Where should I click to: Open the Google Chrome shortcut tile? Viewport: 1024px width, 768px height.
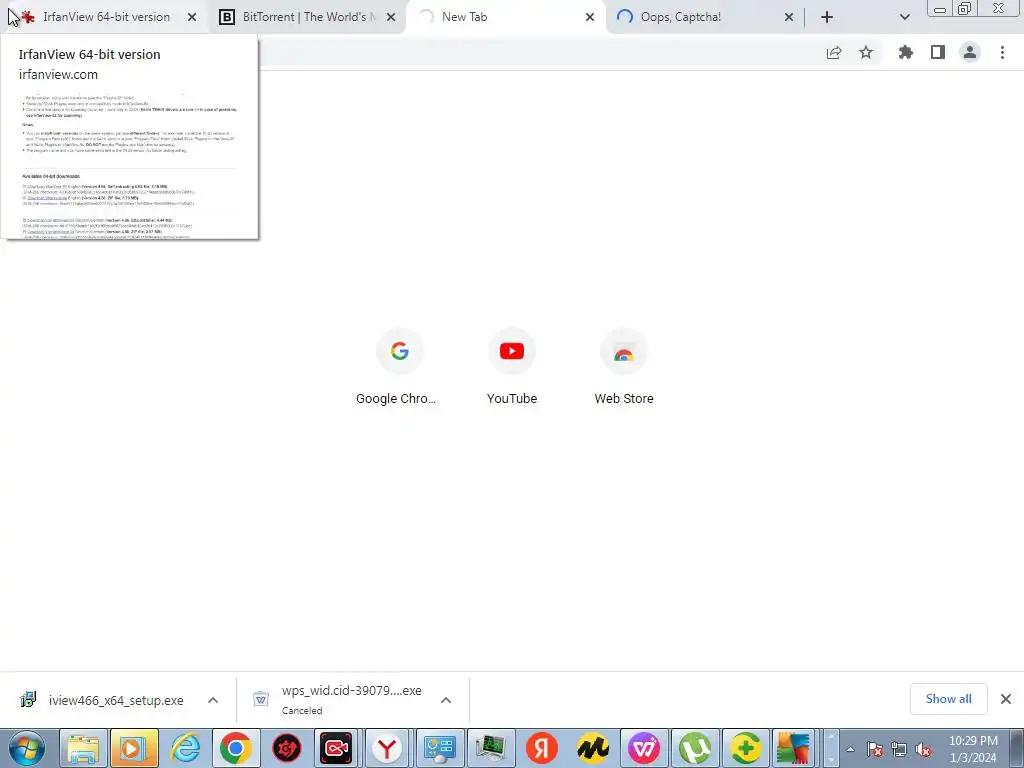coord(400,367)
